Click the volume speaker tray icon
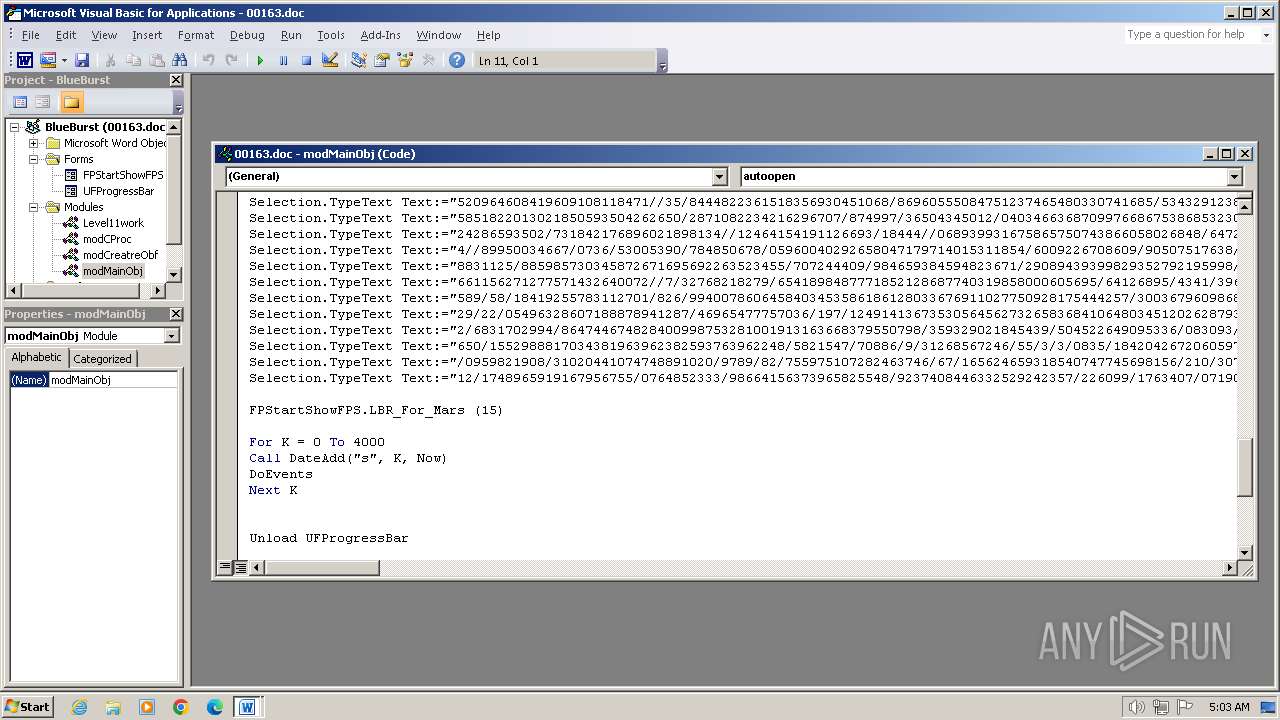1280x720 pixels. (x=1136, y=707)
